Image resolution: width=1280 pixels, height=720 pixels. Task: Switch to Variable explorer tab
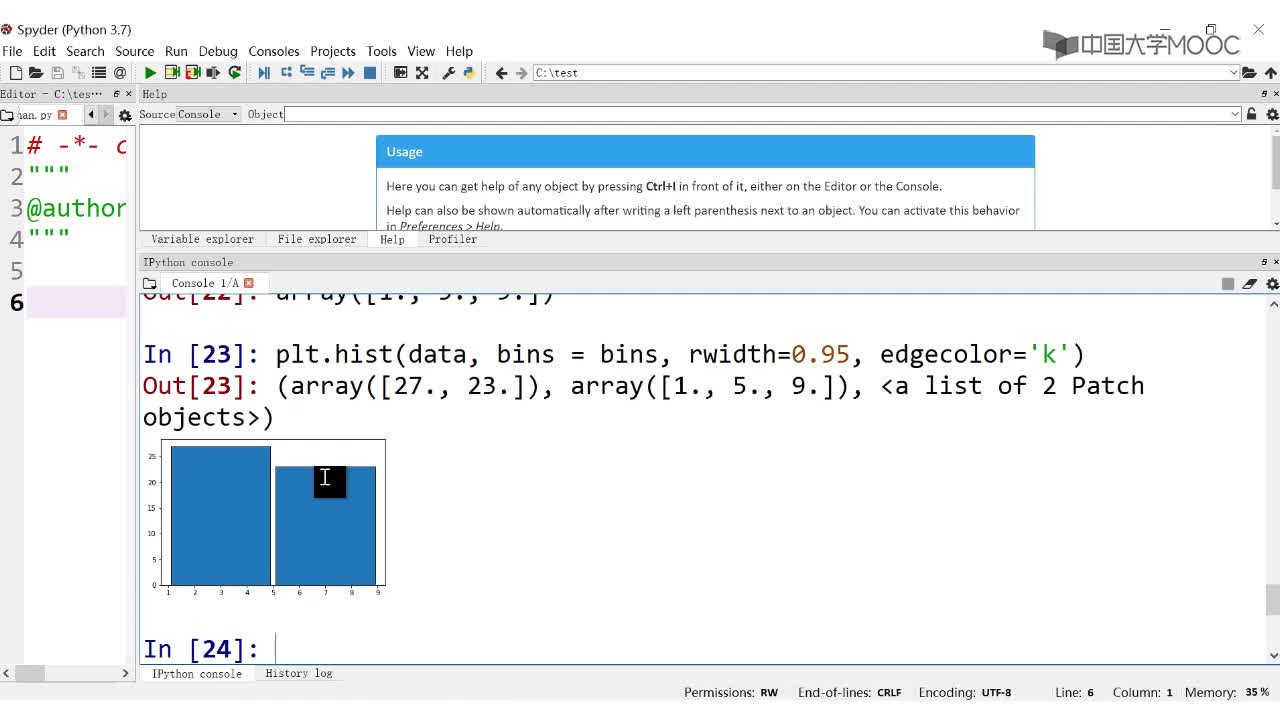coord(202,239)
